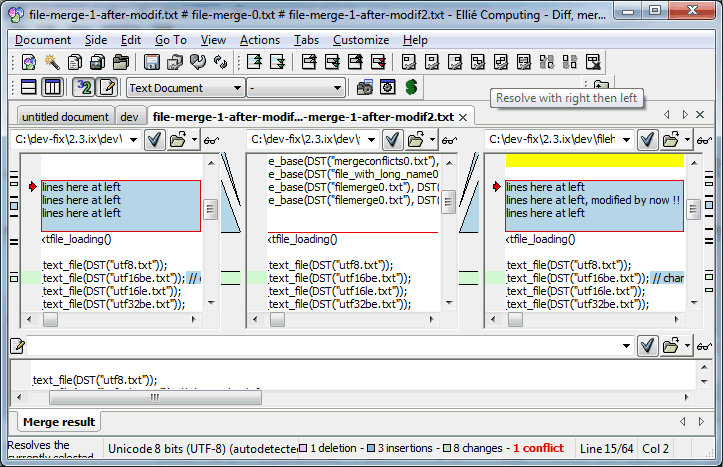Image resolution: width=723 pixels, height=467 pixels.
Task: Click the open file folder in middle pane
Action: point(416,139)
